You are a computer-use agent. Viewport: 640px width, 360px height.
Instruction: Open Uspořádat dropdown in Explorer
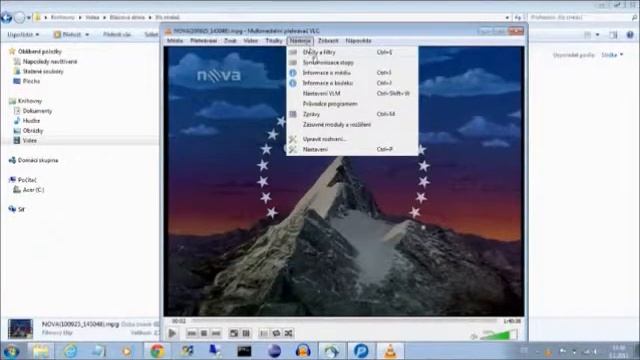click(x=23, y=35)
